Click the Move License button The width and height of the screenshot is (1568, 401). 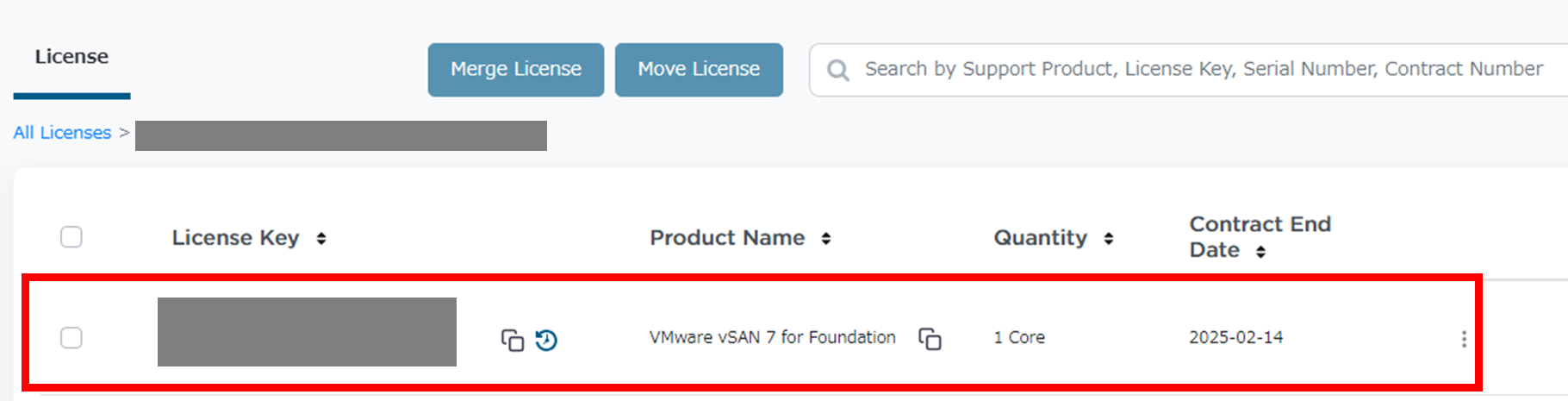tap(699, 69)
